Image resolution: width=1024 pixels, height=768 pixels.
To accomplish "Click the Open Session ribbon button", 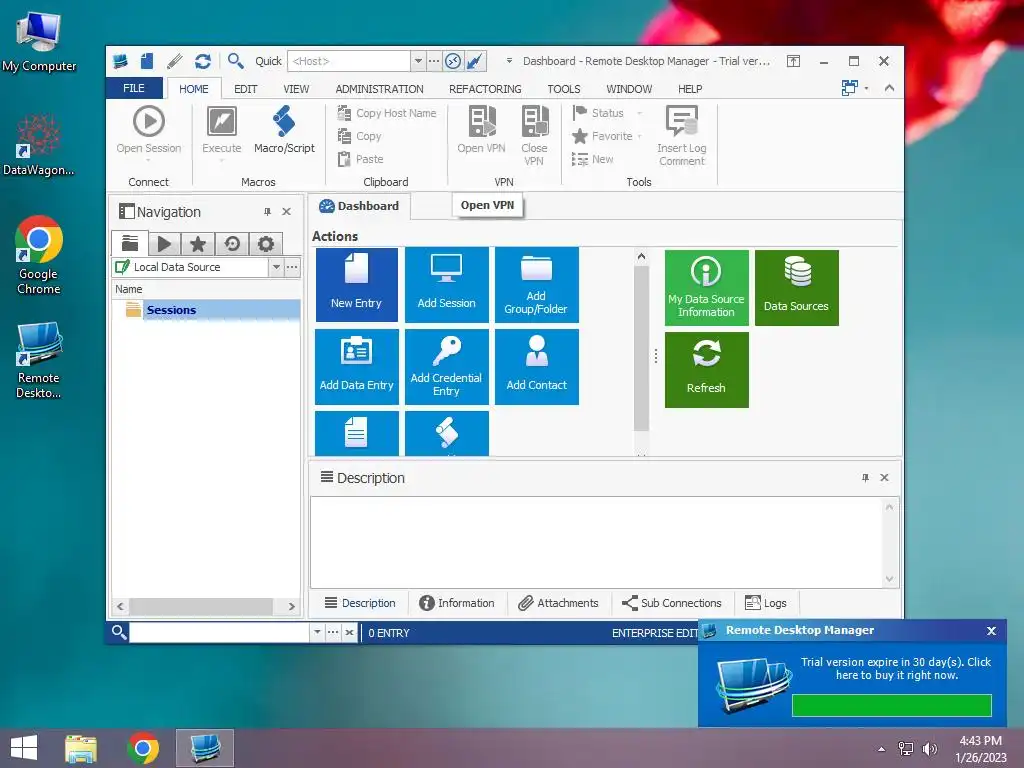I will tap(149, 133).
